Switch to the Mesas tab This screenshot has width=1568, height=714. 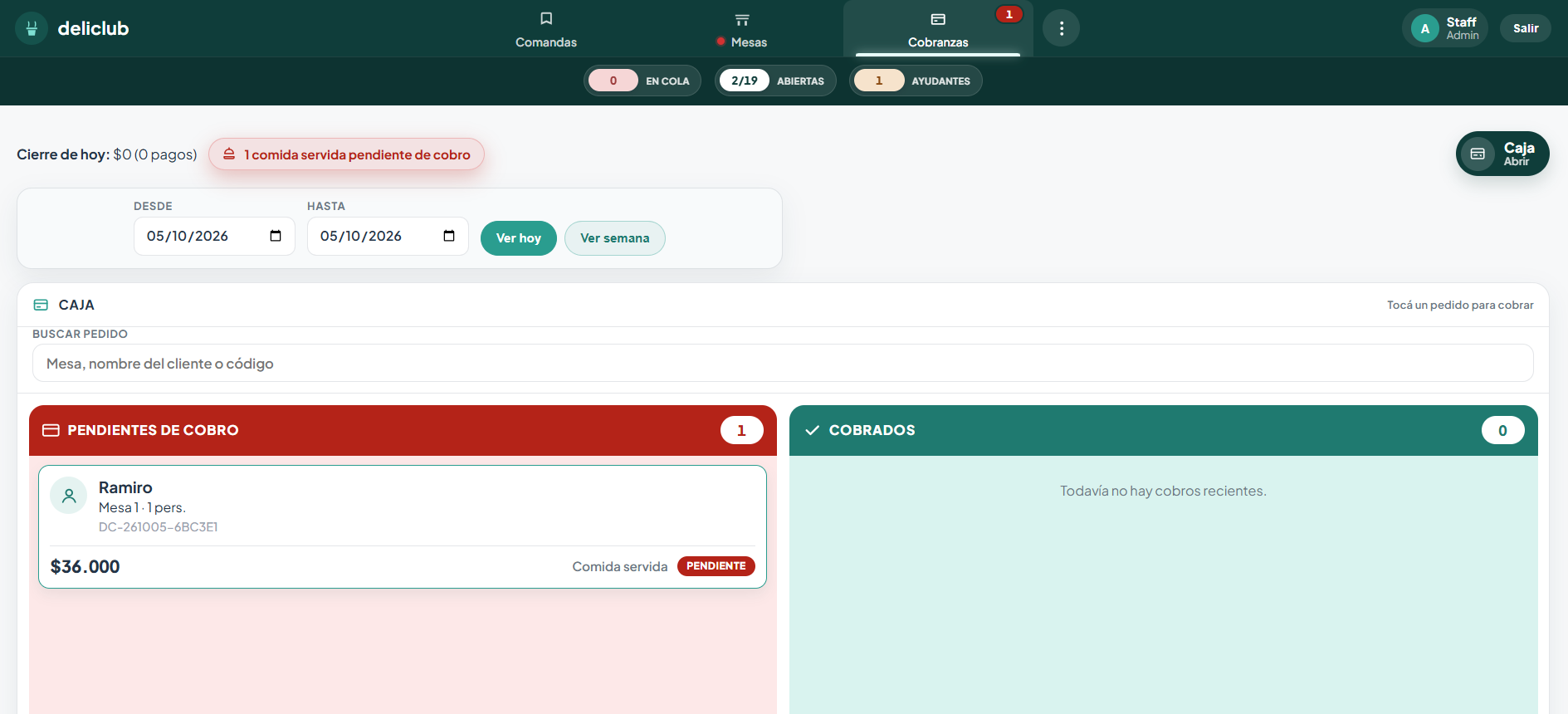pos(742,30)
